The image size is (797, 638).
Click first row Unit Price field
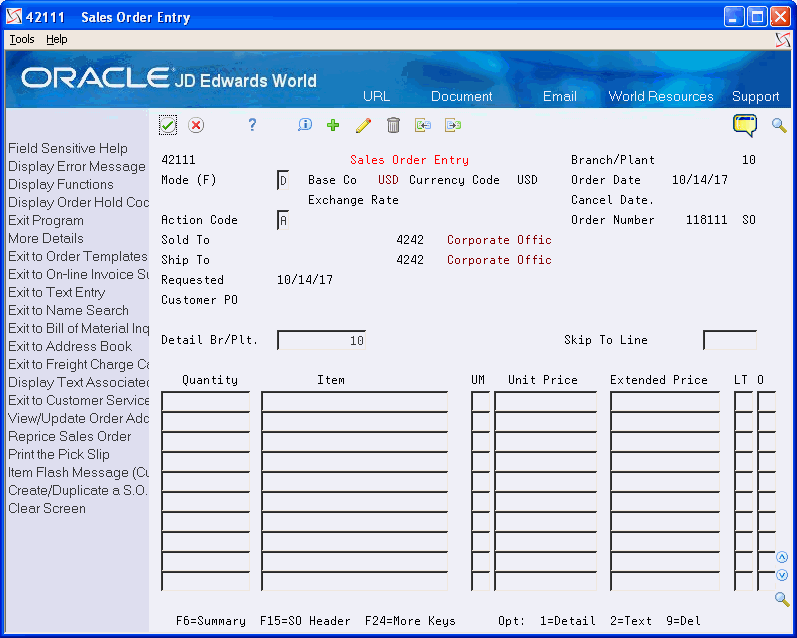click(545, 402)
